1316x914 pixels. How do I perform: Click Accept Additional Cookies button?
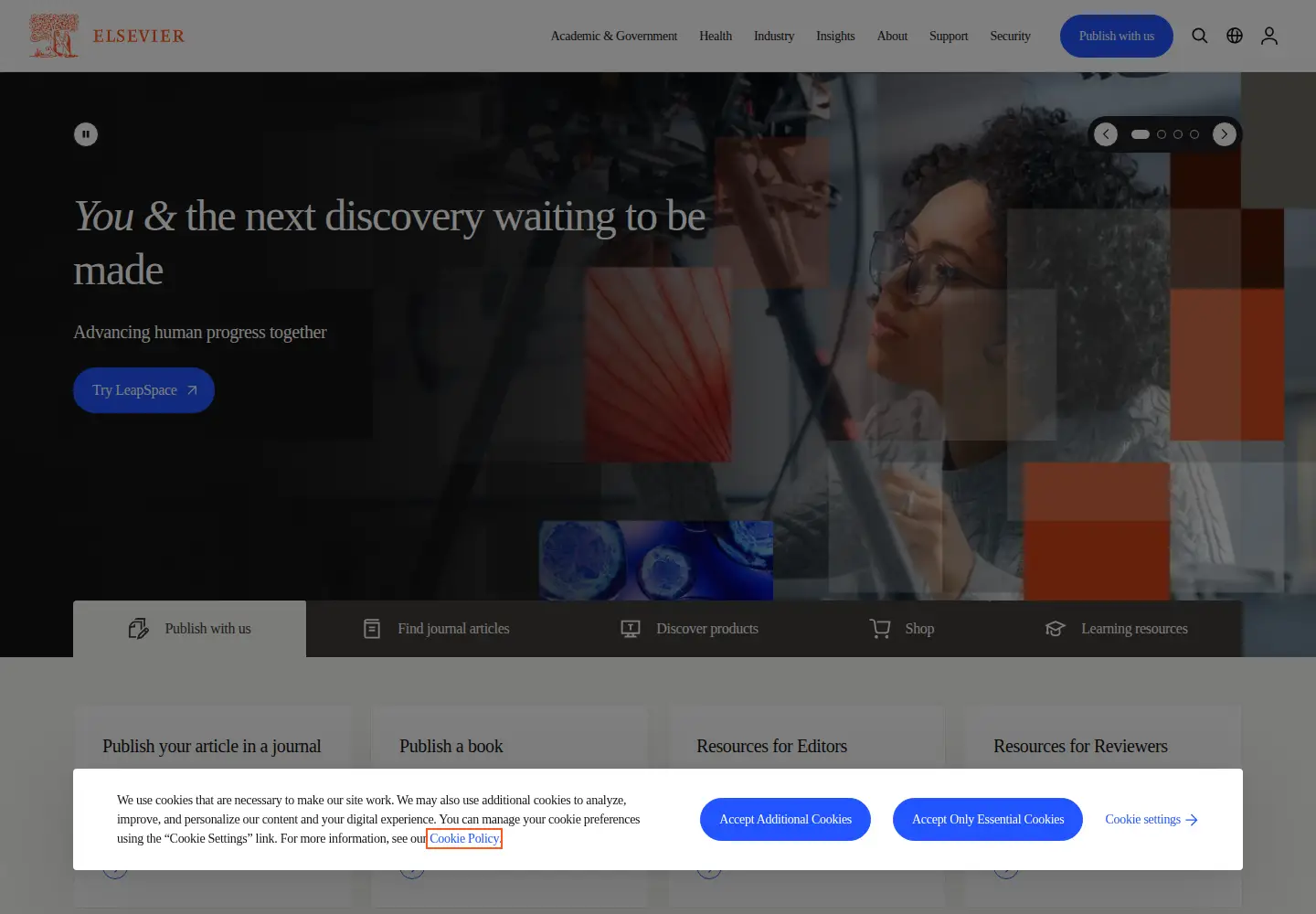pos(785,819)
